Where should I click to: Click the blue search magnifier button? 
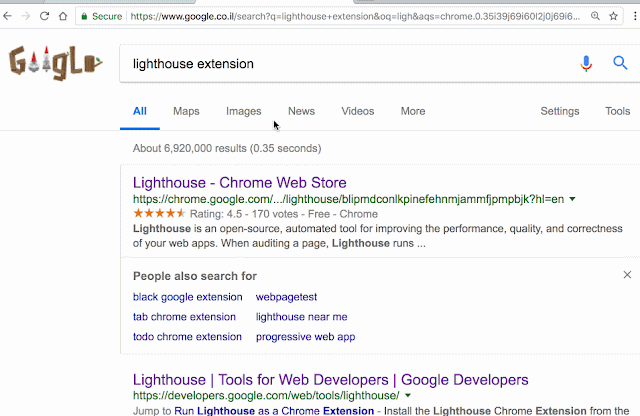click(620, 63)
